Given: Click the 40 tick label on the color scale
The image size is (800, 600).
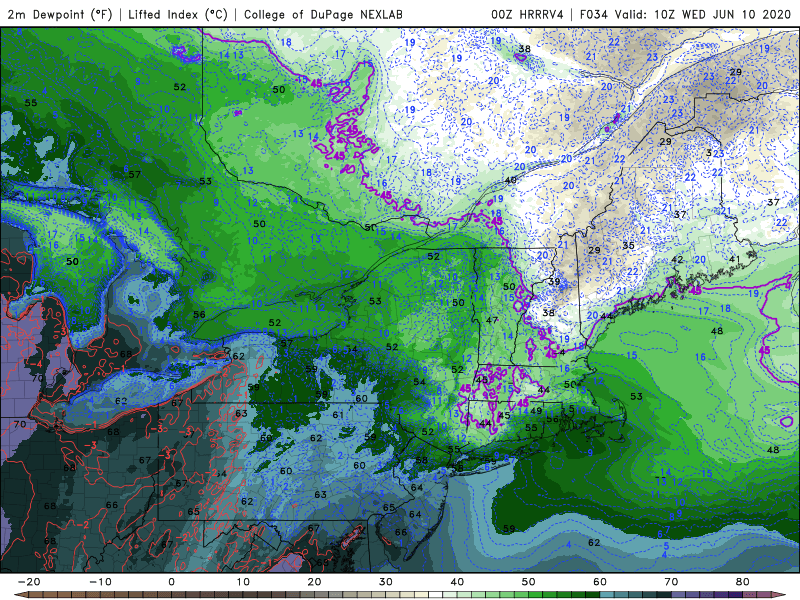Looking at the screenshot, I should 457,582.
